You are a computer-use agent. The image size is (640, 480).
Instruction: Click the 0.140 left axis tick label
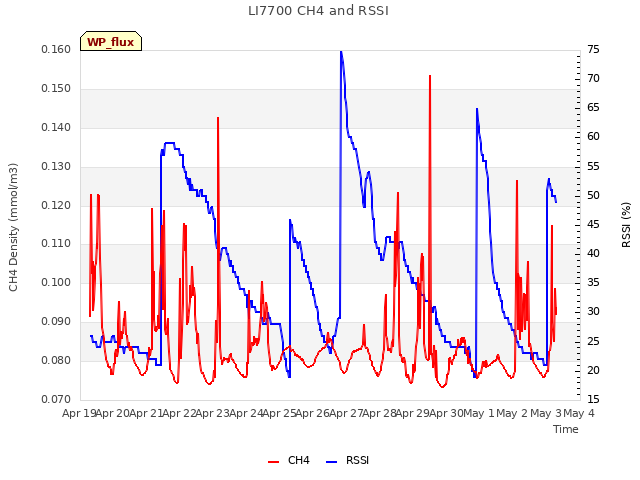56,127
